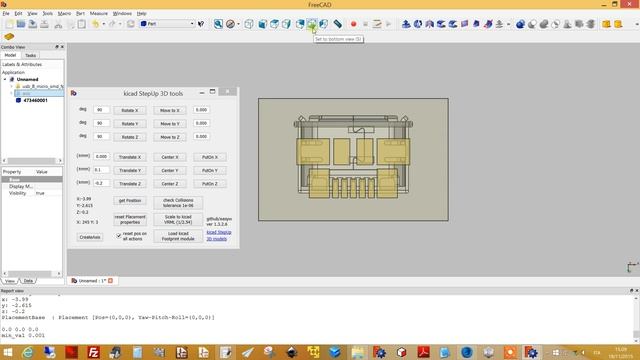The height and width of the screenshot is (360, 640).
Task: Open the Draw style dropdown arrow
Action: point(238,24)
